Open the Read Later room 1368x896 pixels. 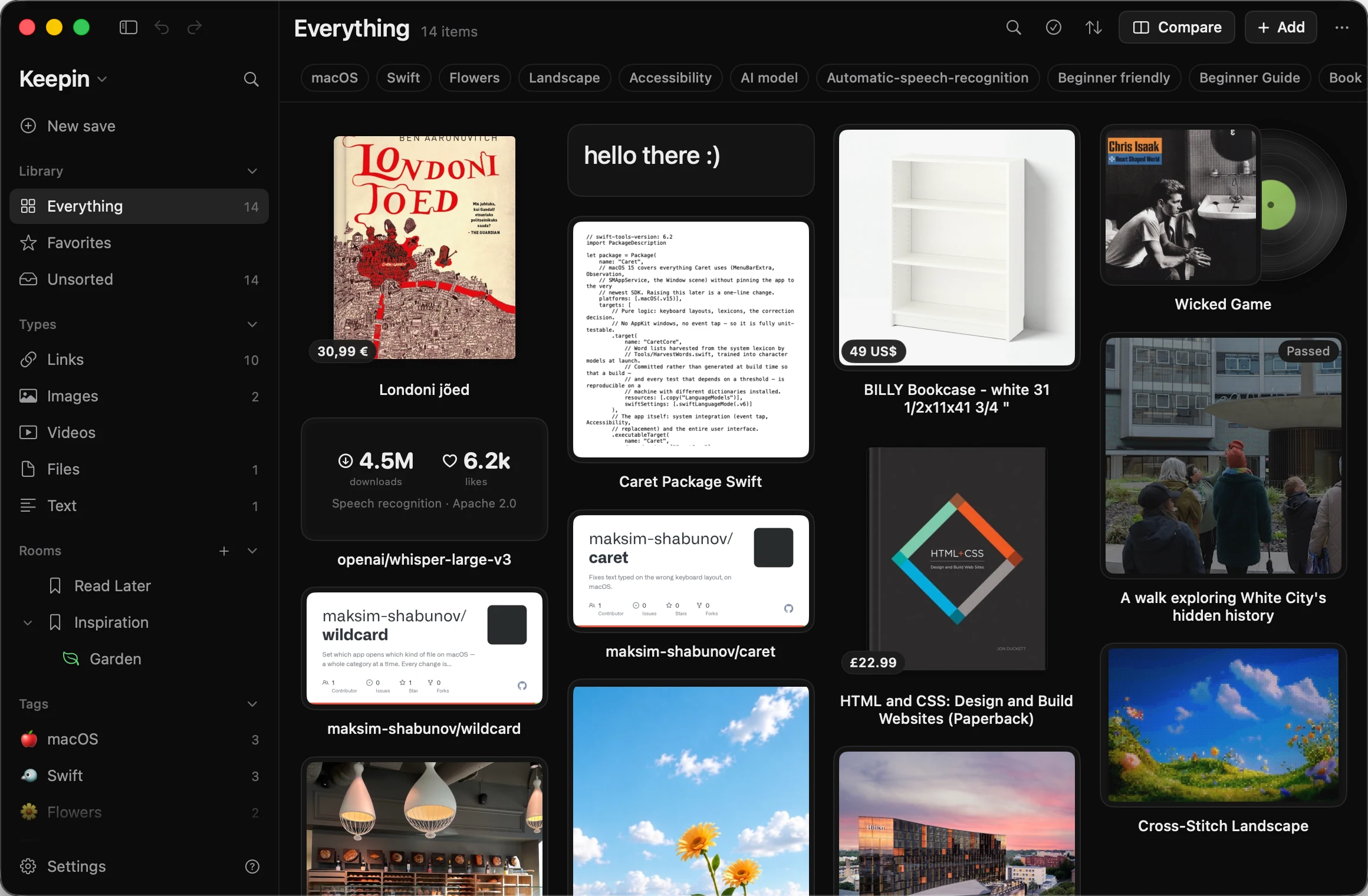pos(139,586)
